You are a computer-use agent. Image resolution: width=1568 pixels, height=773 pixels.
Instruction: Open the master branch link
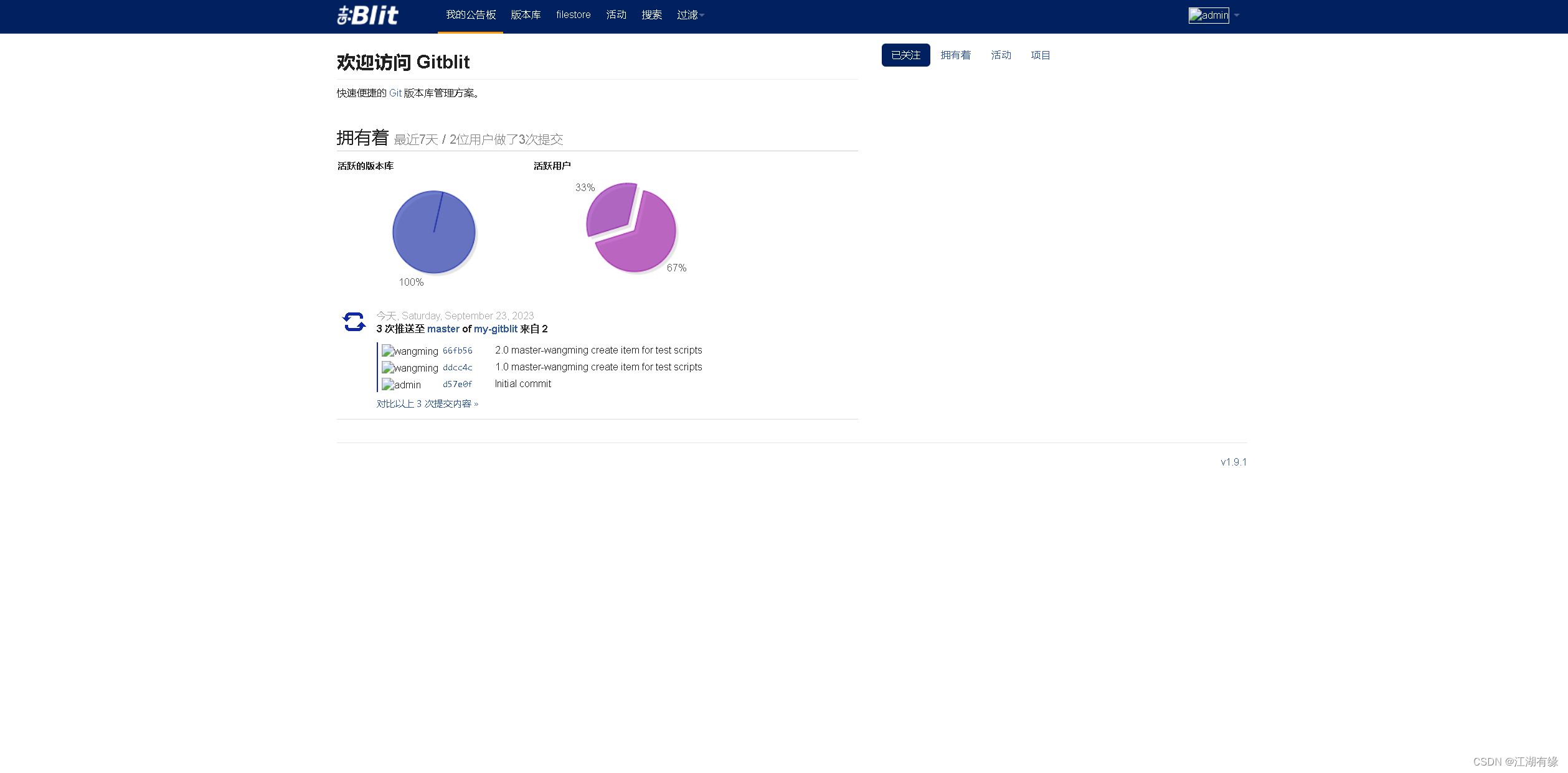[443, 329]
